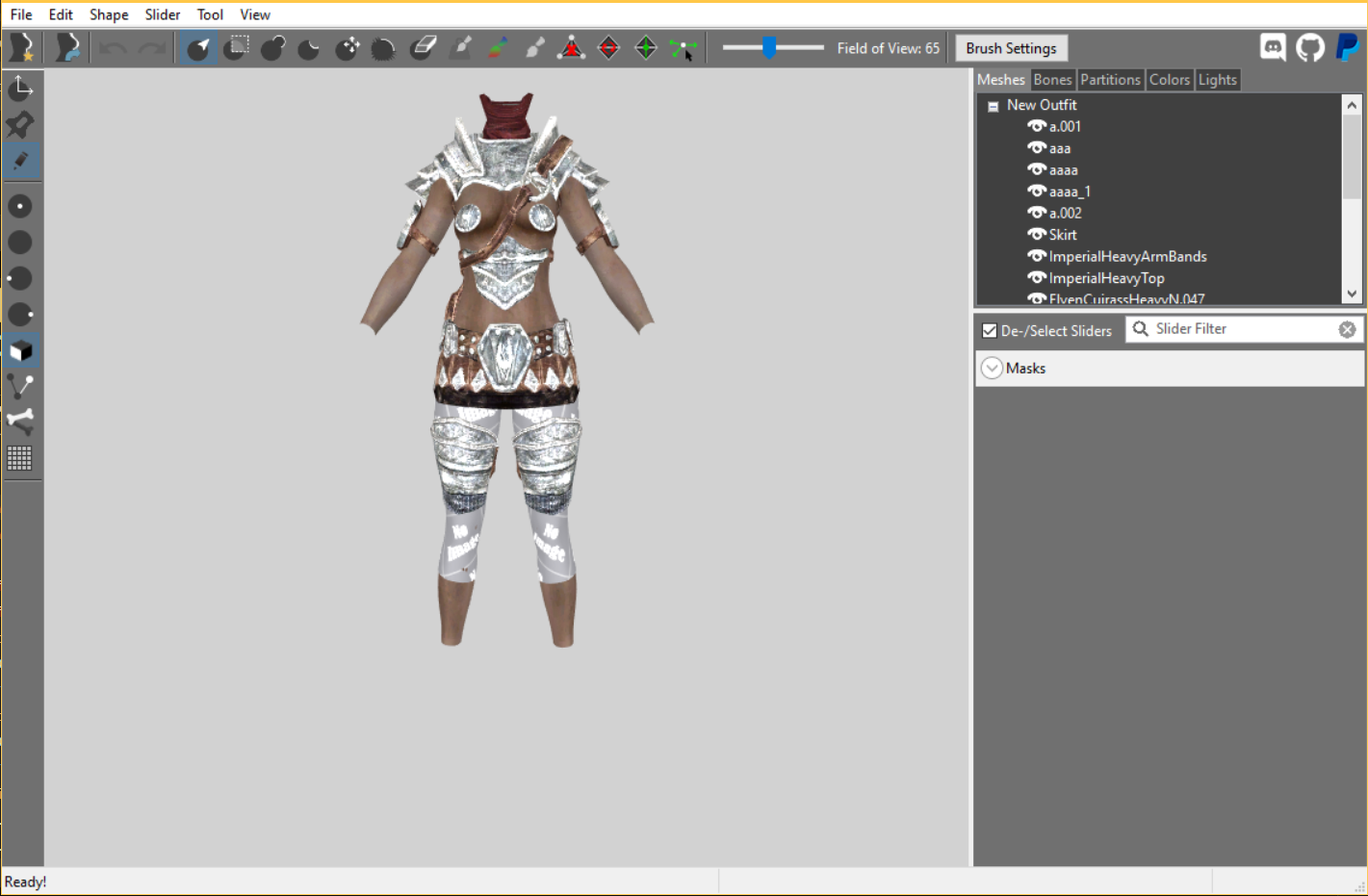Choose the Eraser tool in toolbar
The image size is (1368, 896).
point(423,48)
